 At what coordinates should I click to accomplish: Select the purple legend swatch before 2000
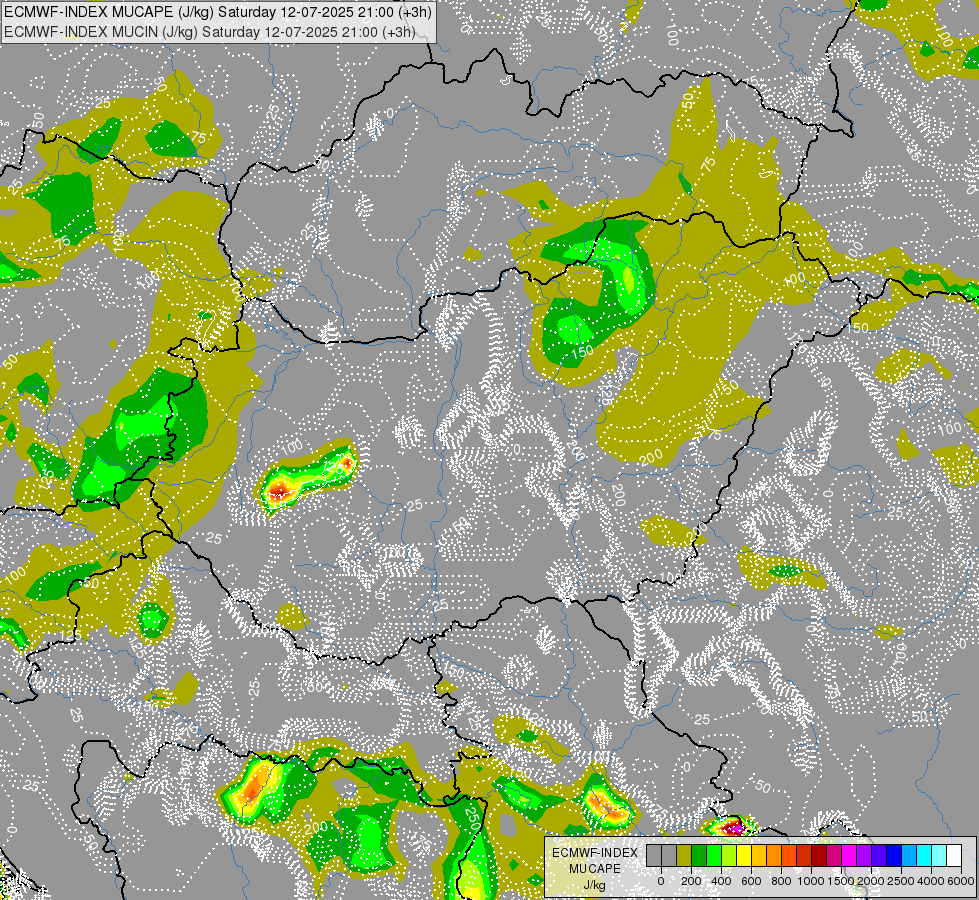click(x=865, y=856)
